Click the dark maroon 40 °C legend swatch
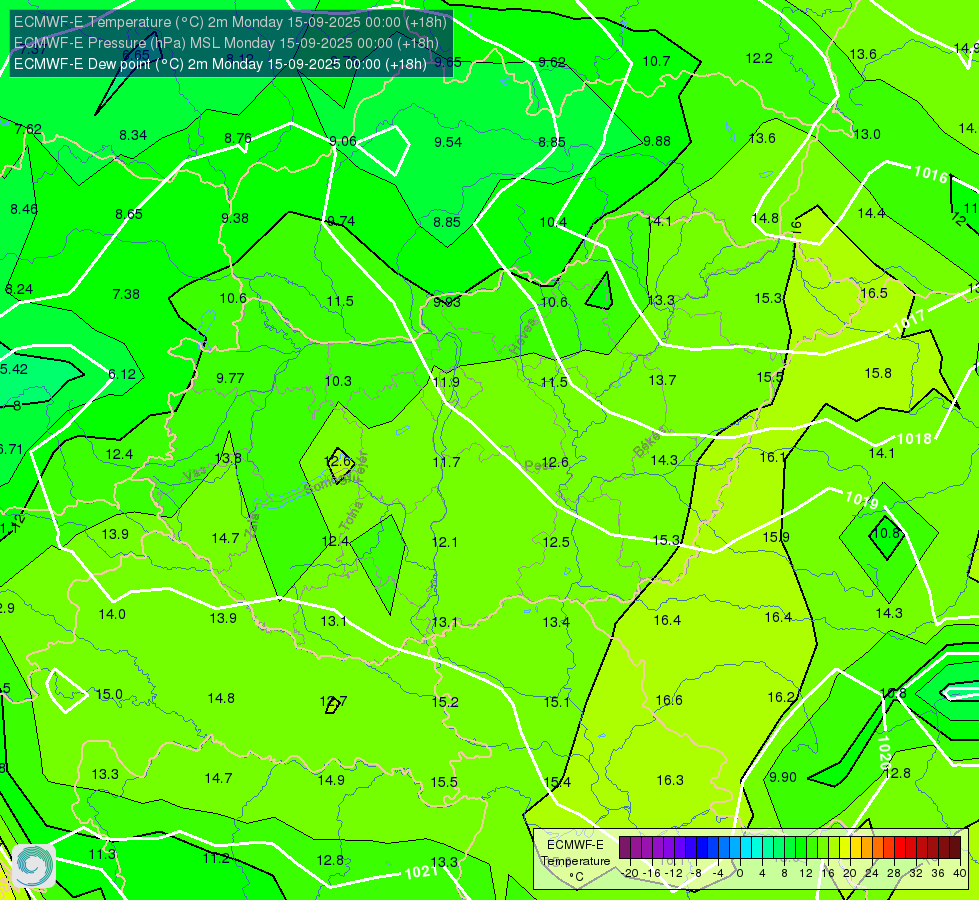979x900 pixels. 955,848
